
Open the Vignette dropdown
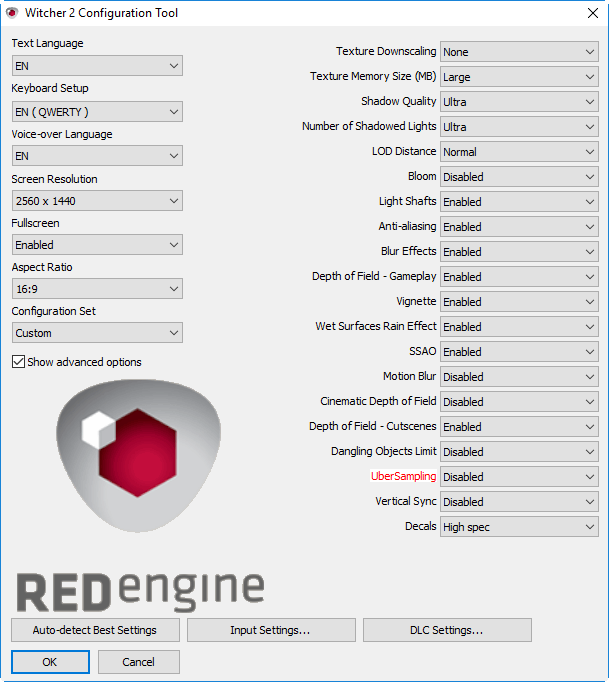[x=519, y=302]
